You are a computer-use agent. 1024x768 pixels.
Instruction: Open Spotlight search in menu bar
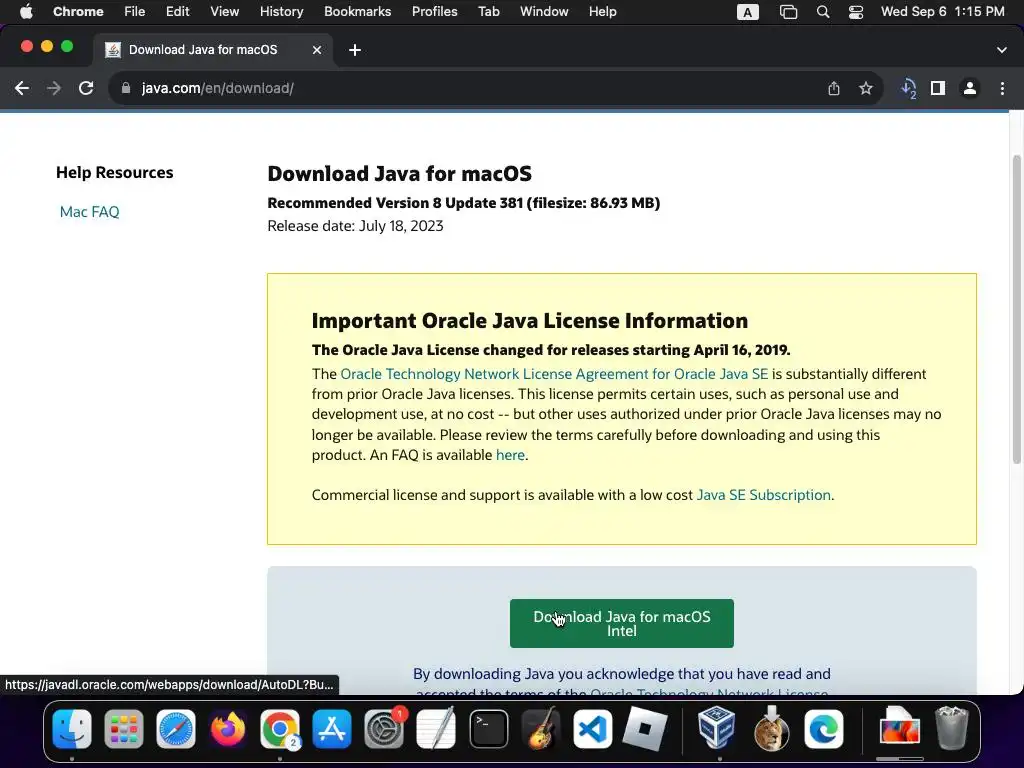pyautogui.click(x=823, y=12)
